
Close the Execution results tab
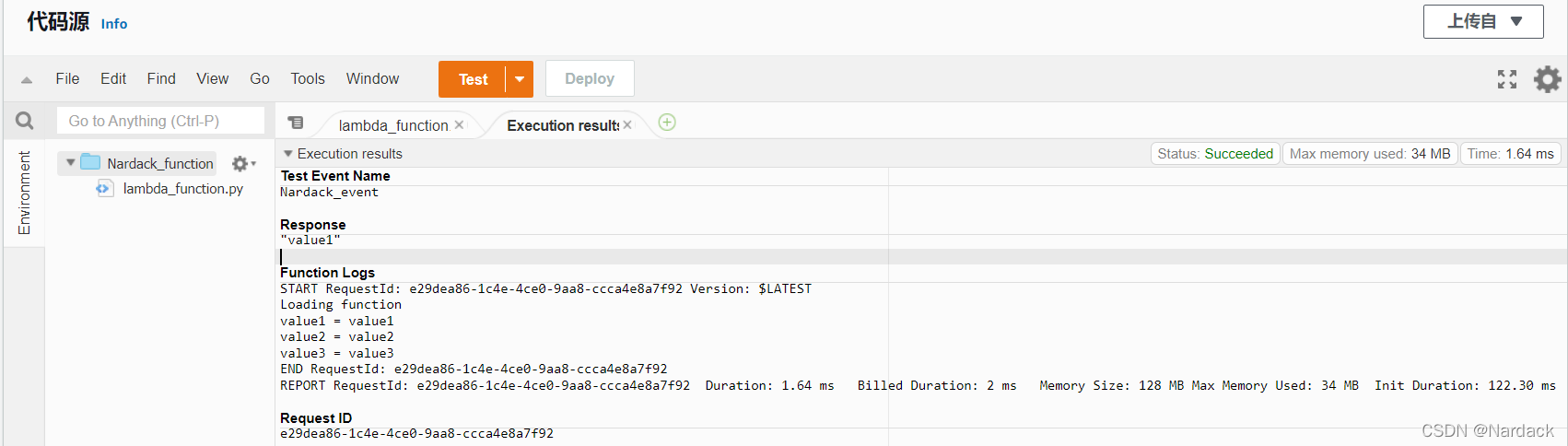pos(627,125)
